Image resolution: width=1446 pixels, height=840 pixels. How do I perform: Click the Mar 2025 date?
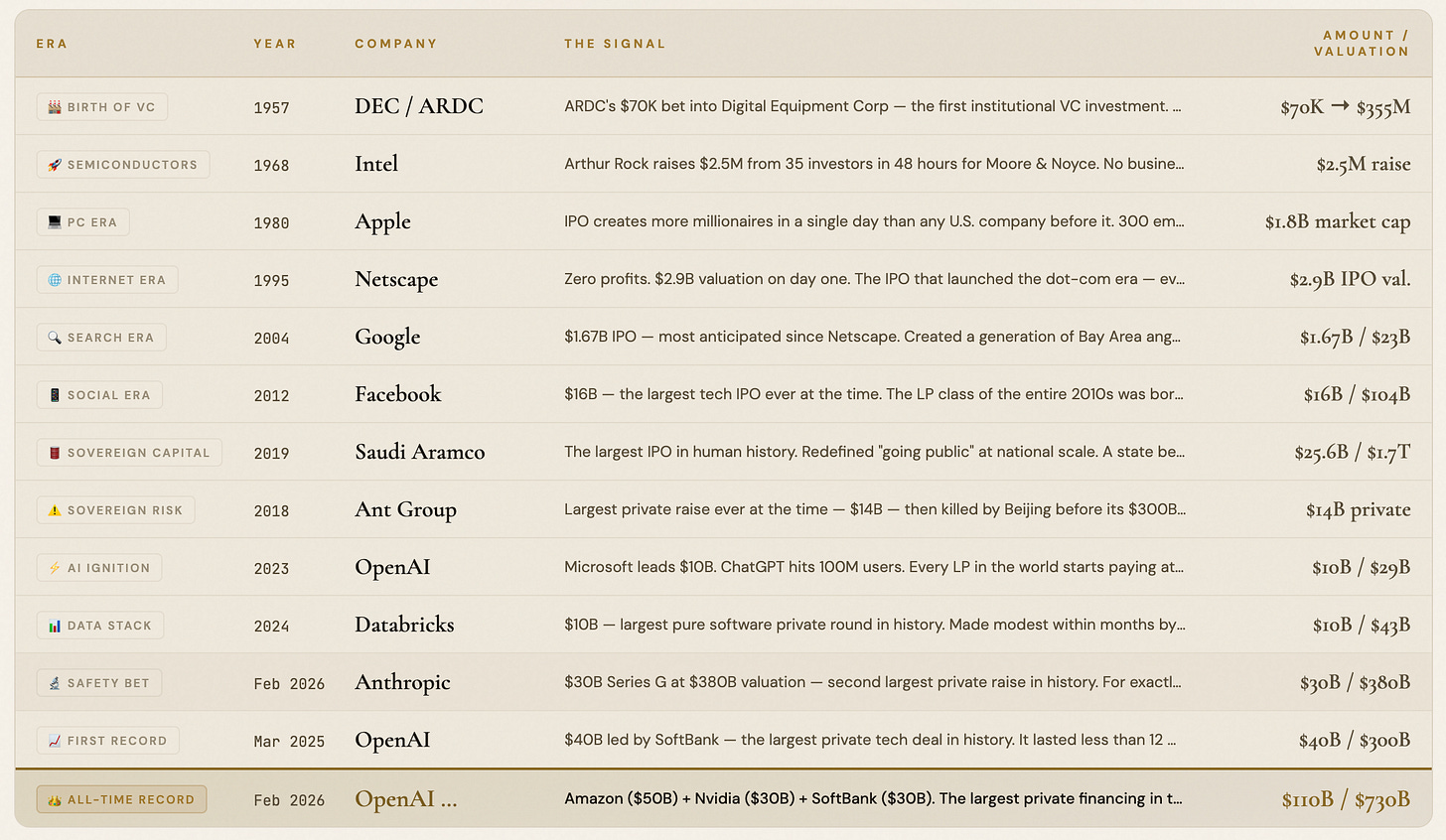289,741
